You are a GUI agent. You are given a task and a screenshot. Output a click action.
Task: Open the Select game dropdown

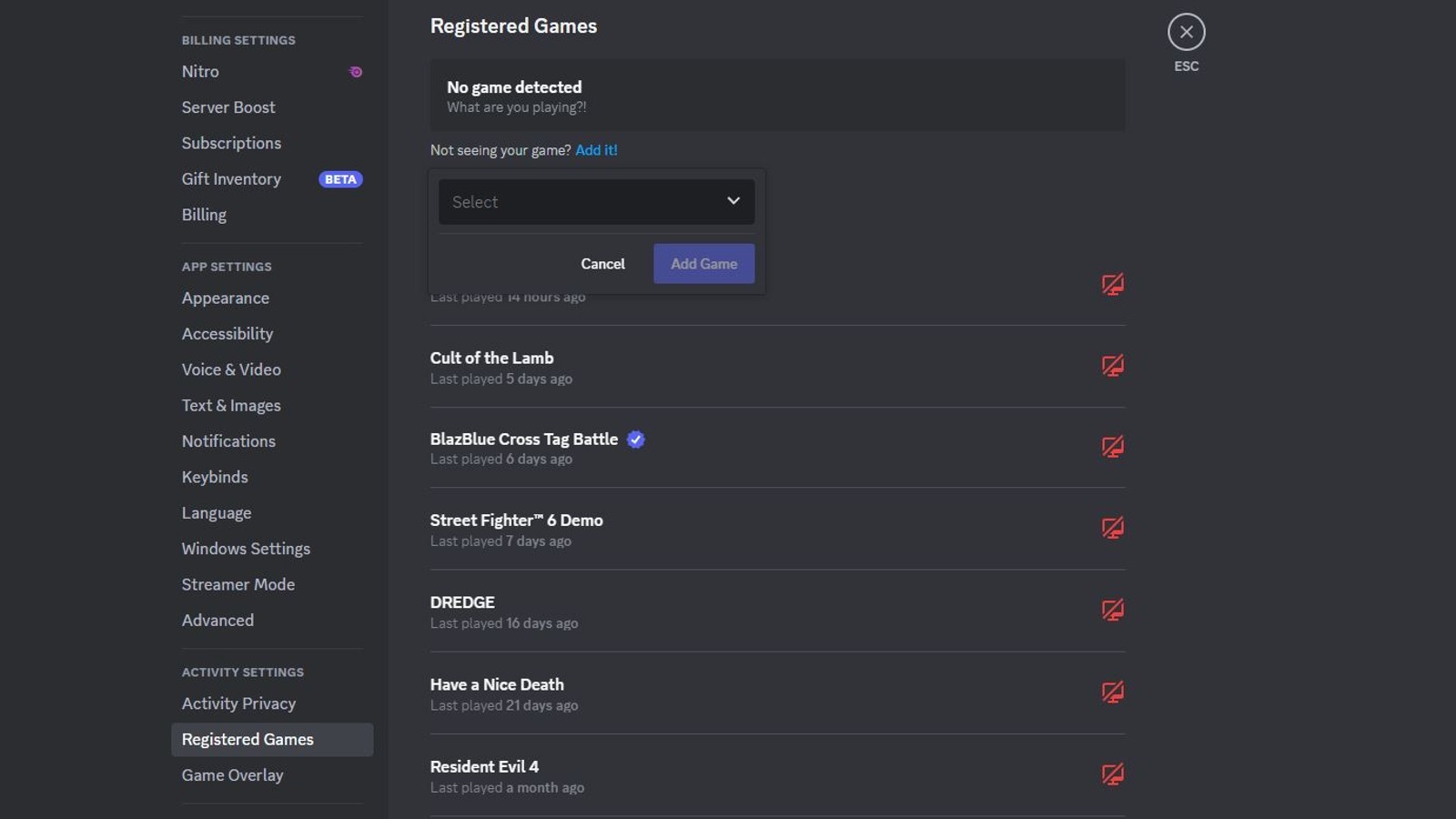[x=596, y=201]
